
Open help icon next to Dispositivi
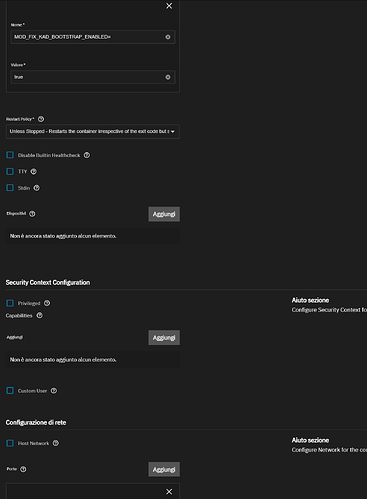click(x=32, y=214)
